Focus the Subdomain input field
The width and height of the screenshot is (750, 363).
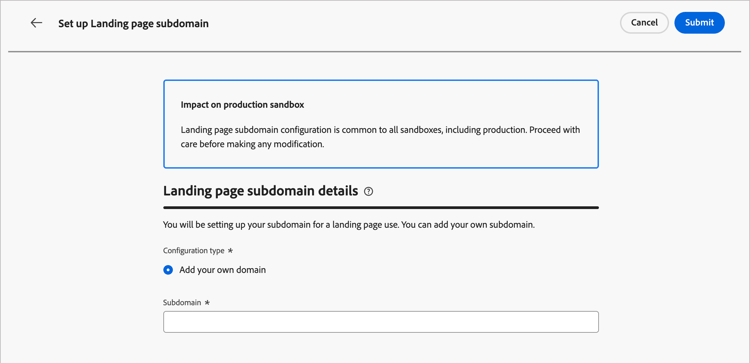(x=381, y=322)
